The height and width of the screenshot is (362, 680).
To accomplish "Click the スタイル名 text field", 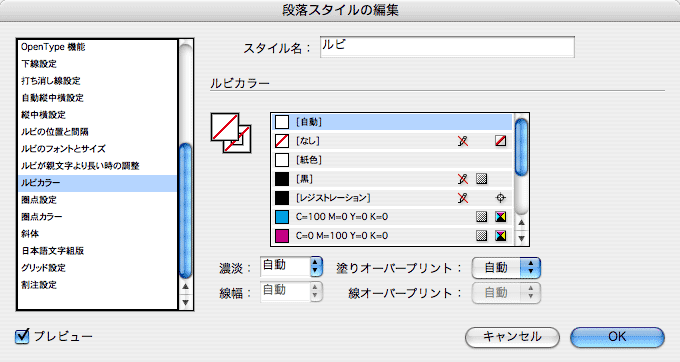I will 447,47.
